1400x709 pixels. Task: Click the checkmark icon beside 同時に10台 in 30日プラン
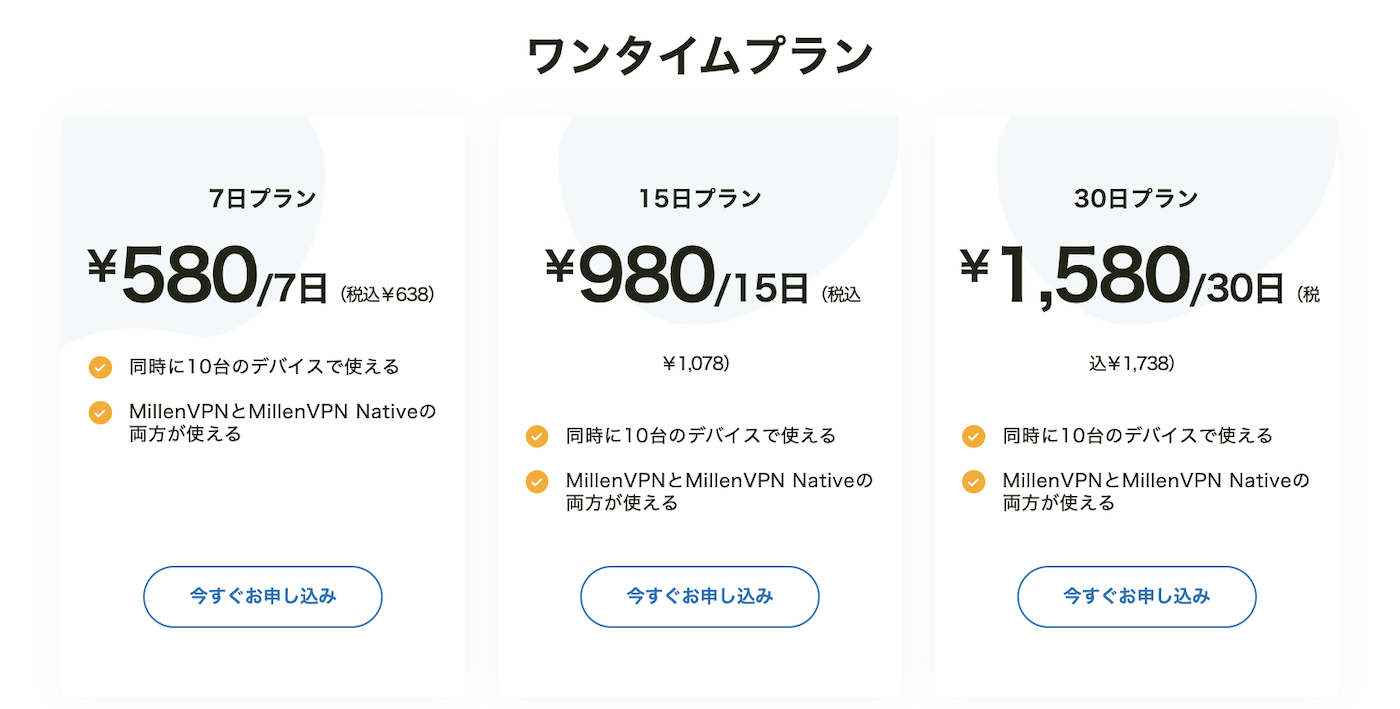click(x=974, y=436)
